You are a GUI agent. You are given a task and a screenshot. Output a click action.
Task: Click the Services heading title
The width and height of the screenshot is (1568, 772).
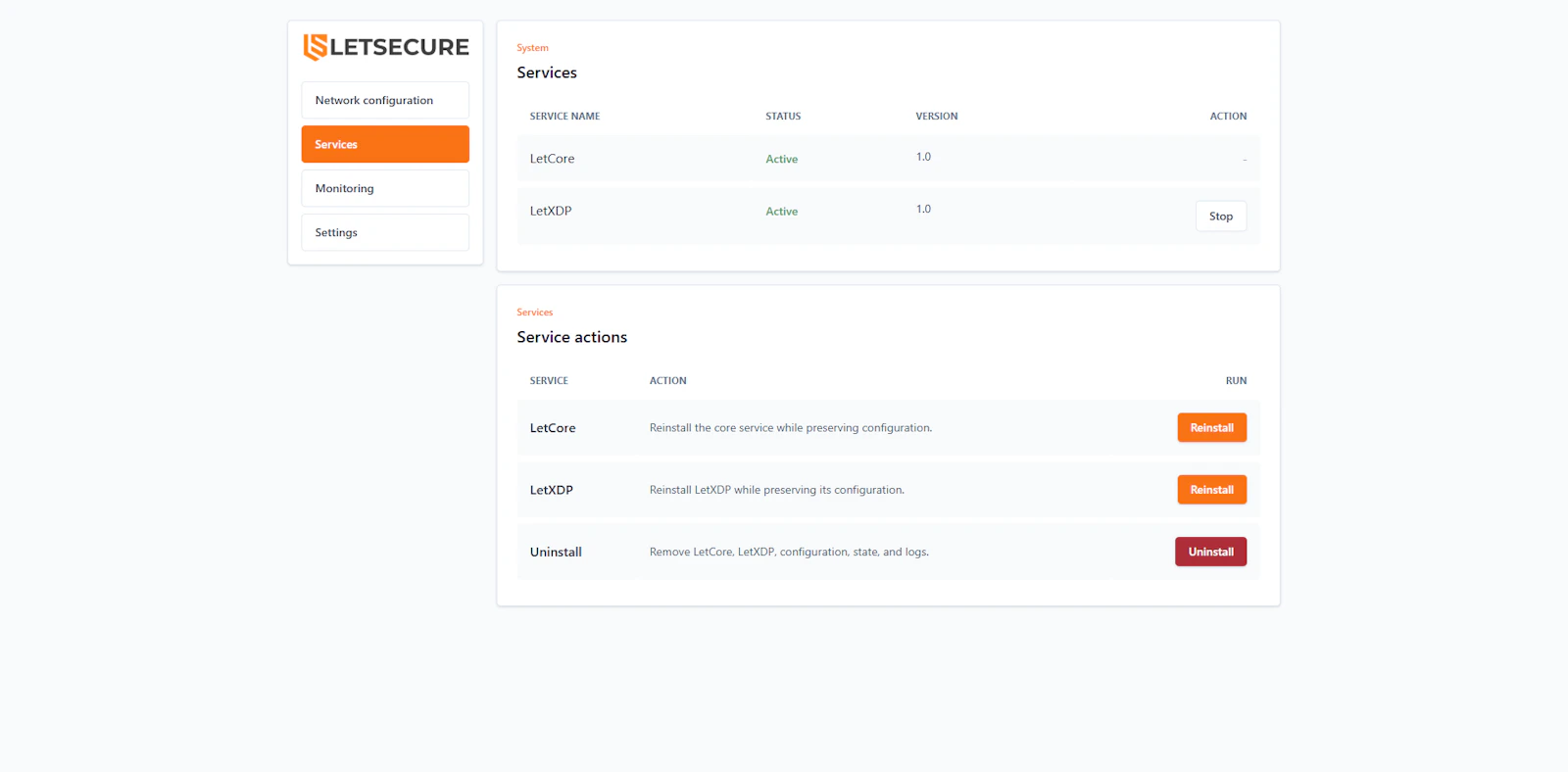tap(547, 72)
